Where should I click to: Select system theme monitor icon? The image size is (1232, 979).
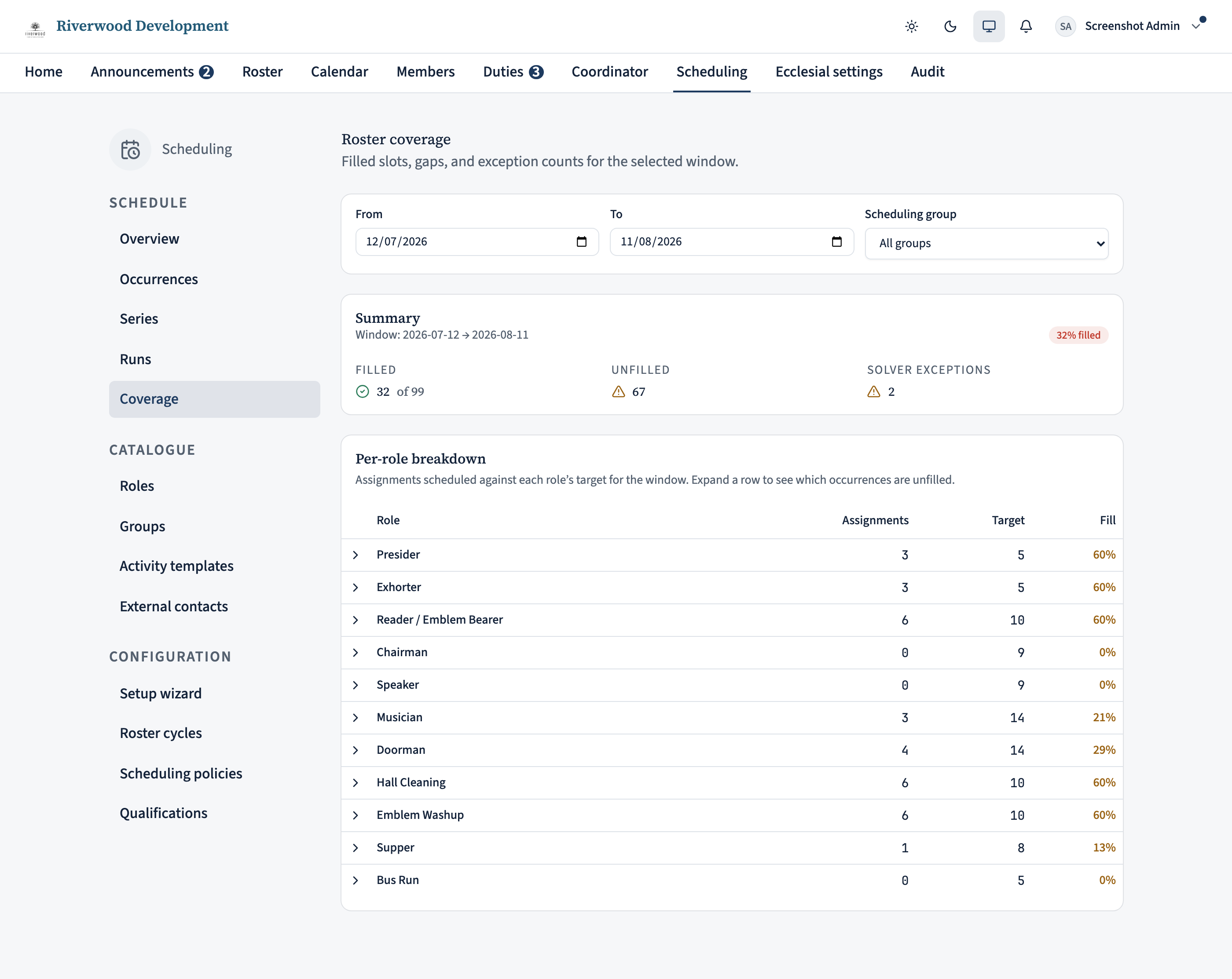pos(989,26)
